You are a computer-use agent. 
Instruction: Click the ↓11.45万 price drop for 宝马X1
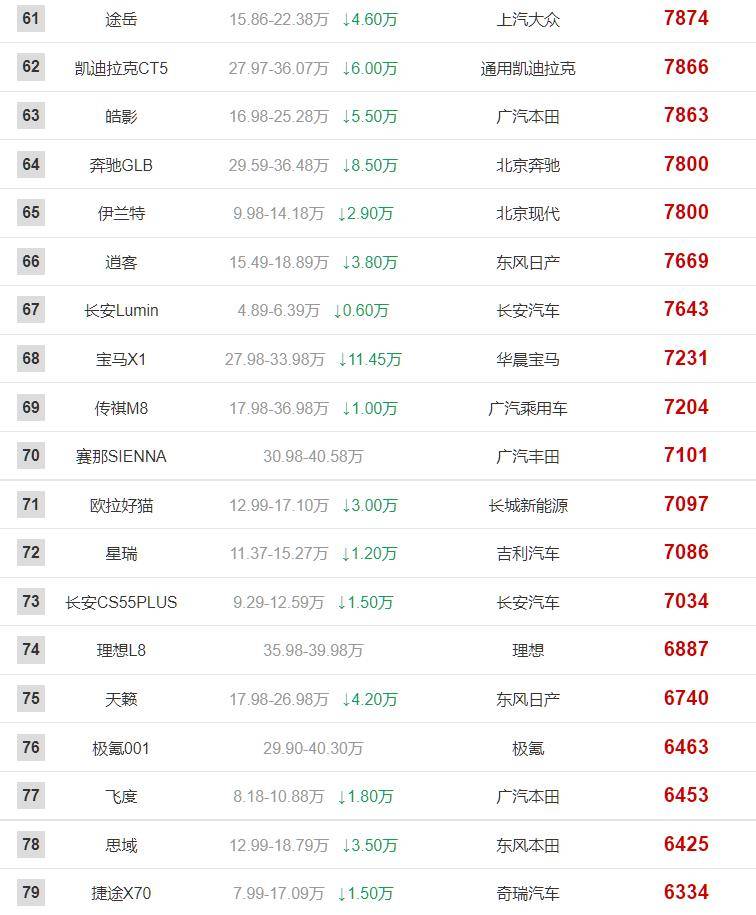pos(370,359)
